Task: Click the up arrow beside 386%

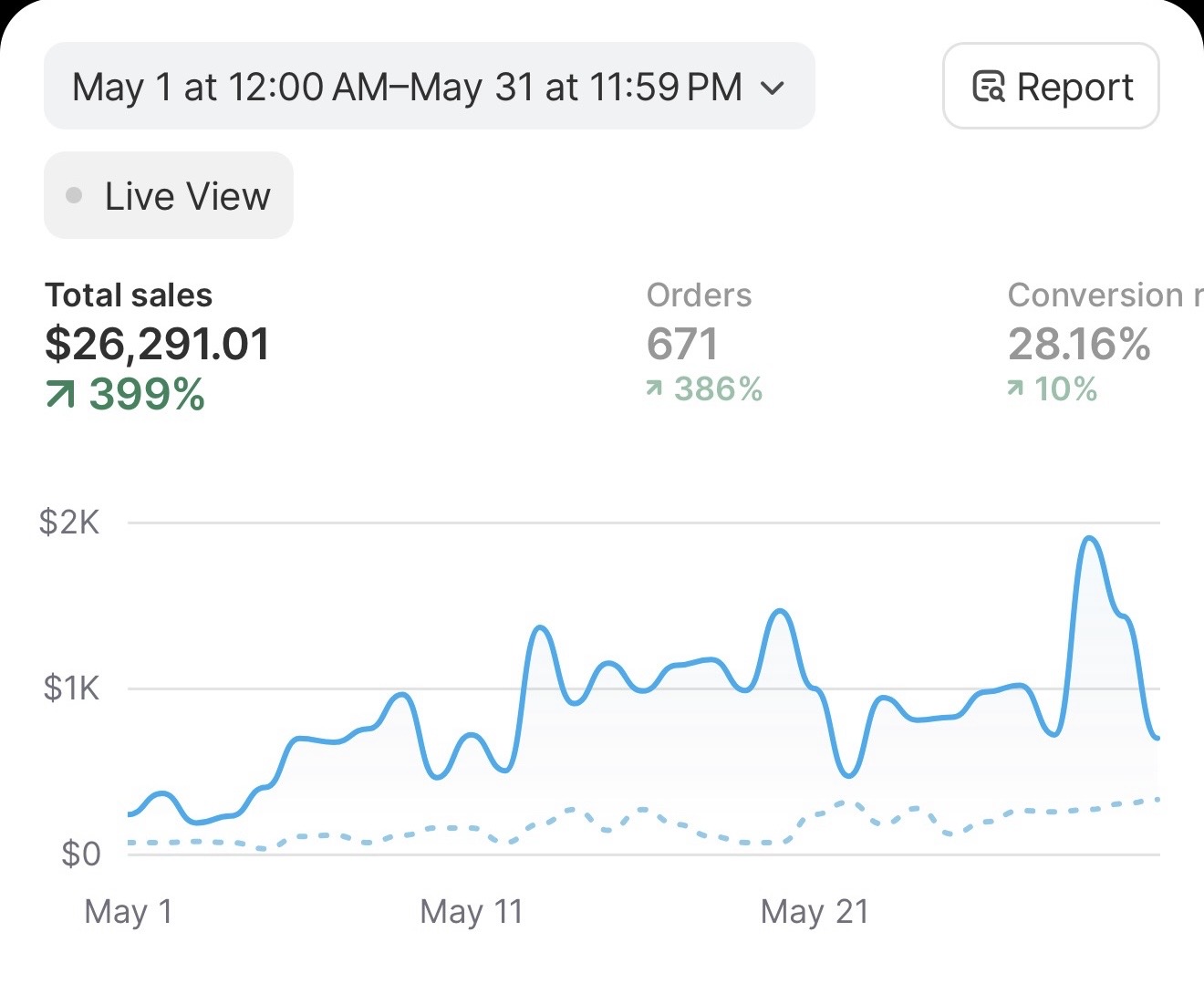Action: coord(654,389)
